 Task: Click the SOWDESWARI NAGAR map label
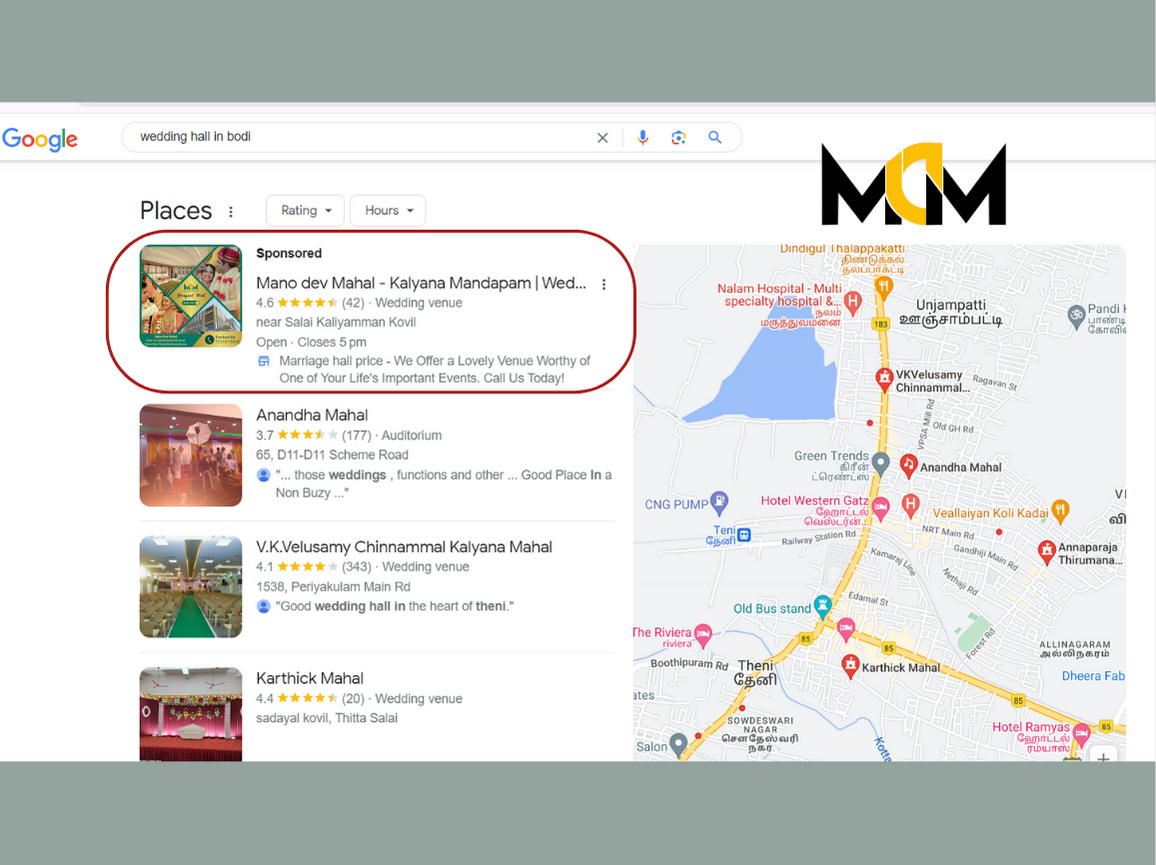[760, 734]
